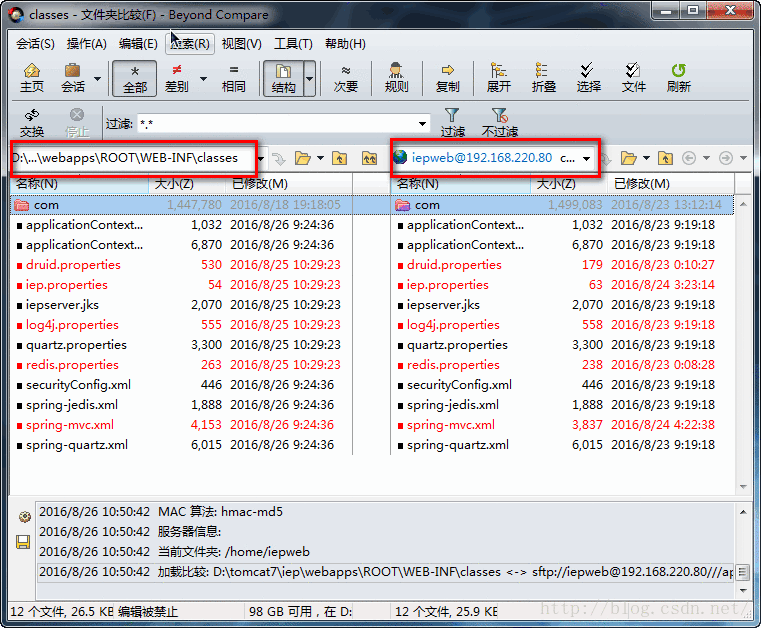Toggle Minor (次要) differences button
The image size is (761, 628).
pyautogui.click(x=346, y=78)
